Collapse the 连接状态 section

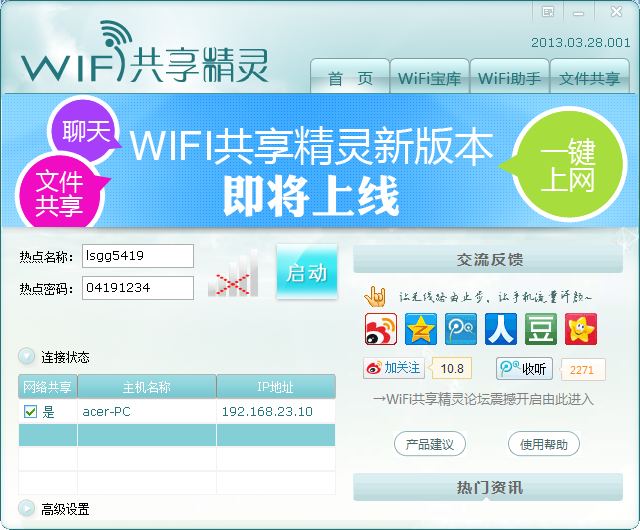(27, 356)
